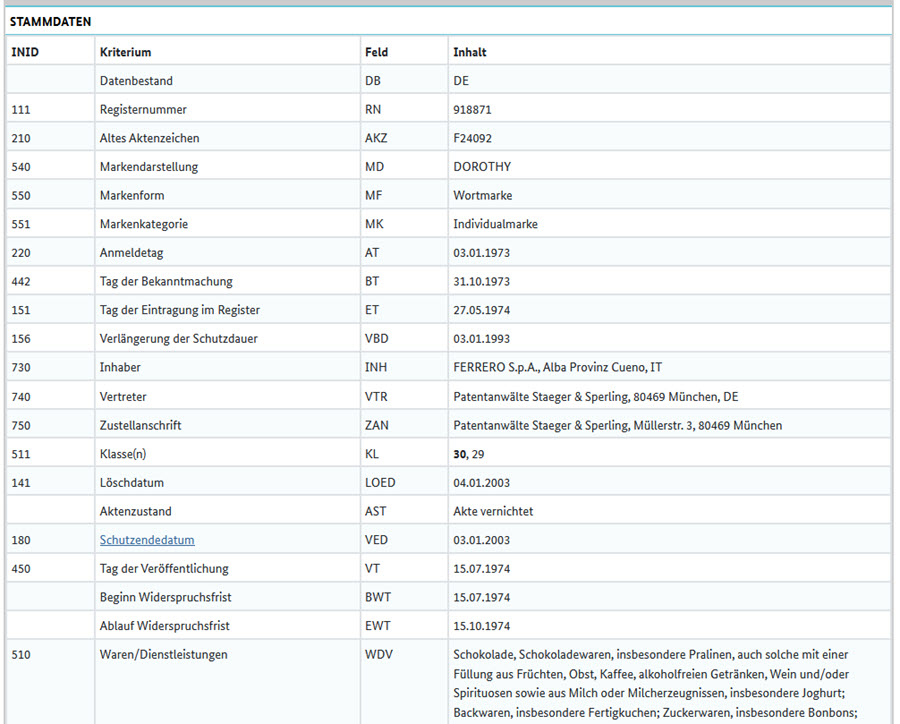Open the Schutzendedatum link

(147, 540)
